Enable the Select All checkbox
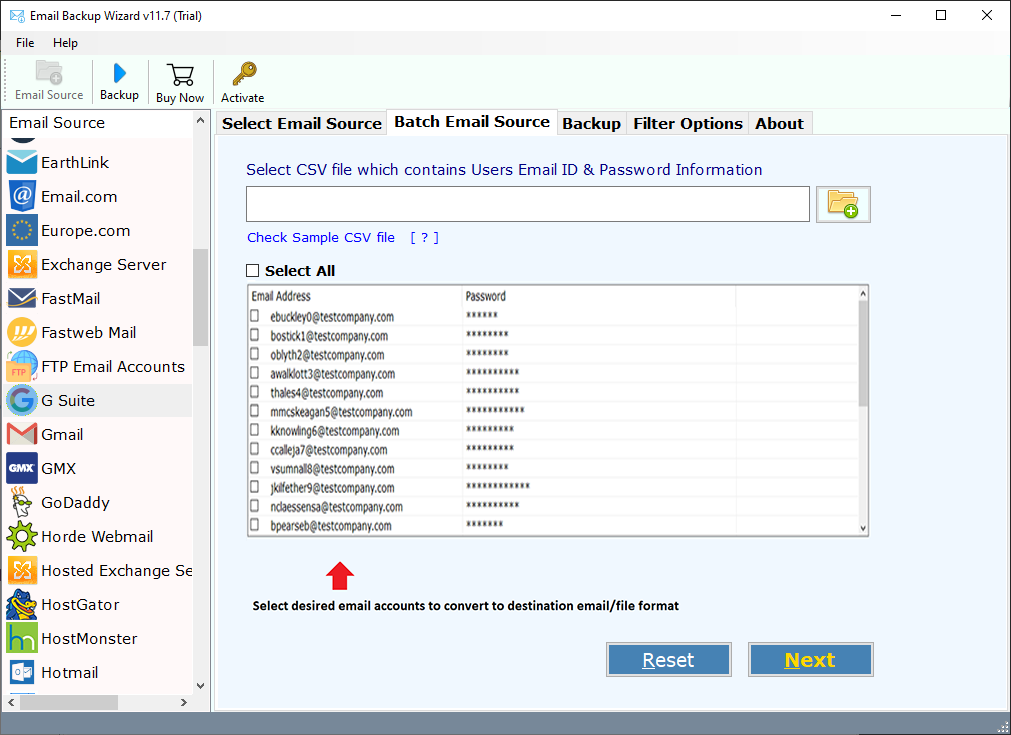The width and height of the screenshot is (1011, 735). pos(253,271)
